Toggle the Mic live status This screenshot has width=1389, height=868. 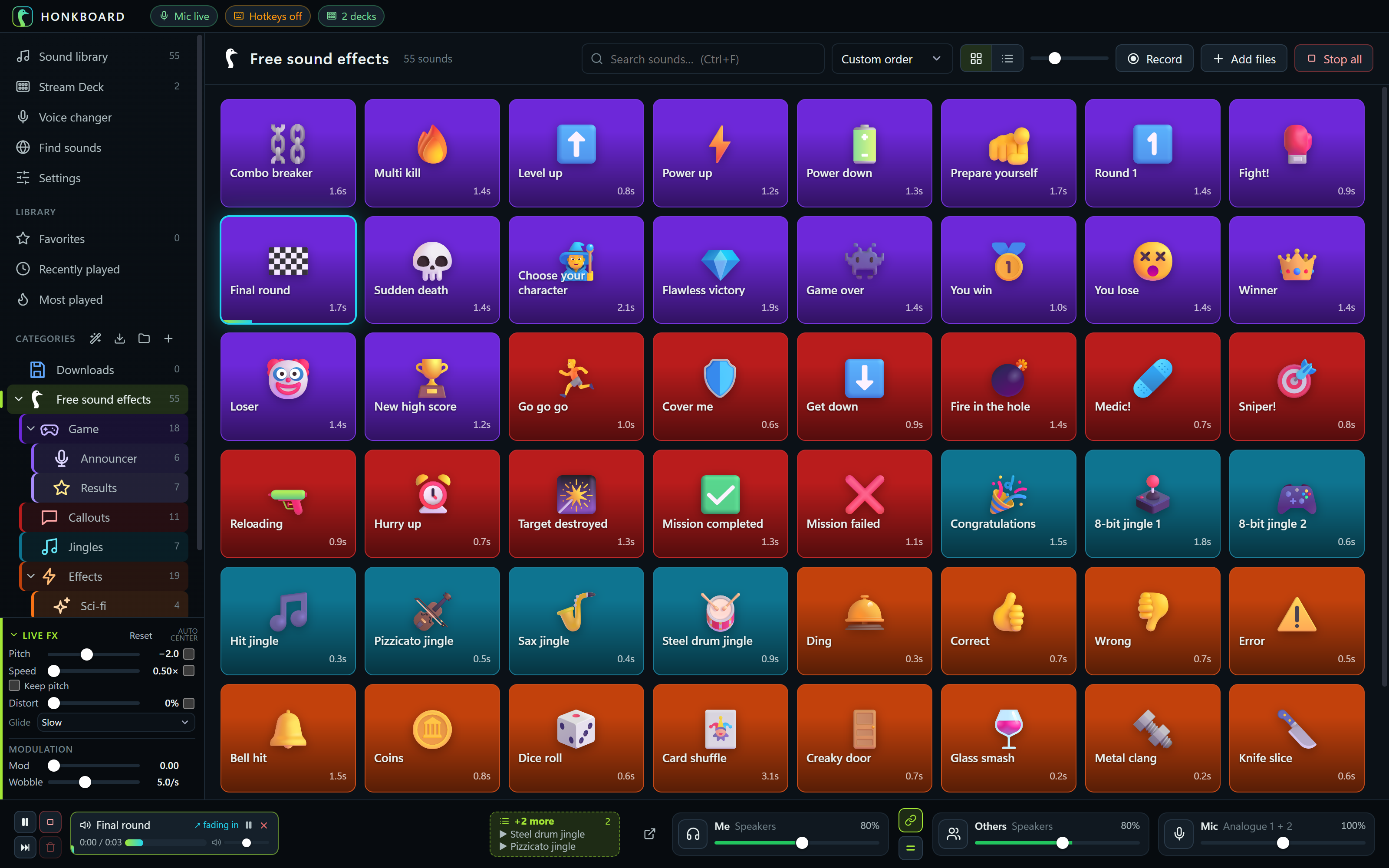[184, 16]
